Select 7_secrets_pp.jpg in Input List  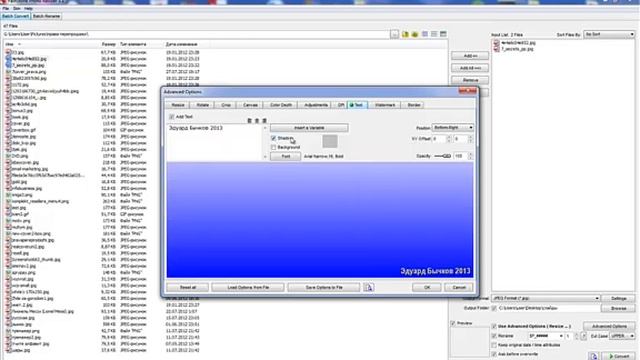tap(517, 49)
